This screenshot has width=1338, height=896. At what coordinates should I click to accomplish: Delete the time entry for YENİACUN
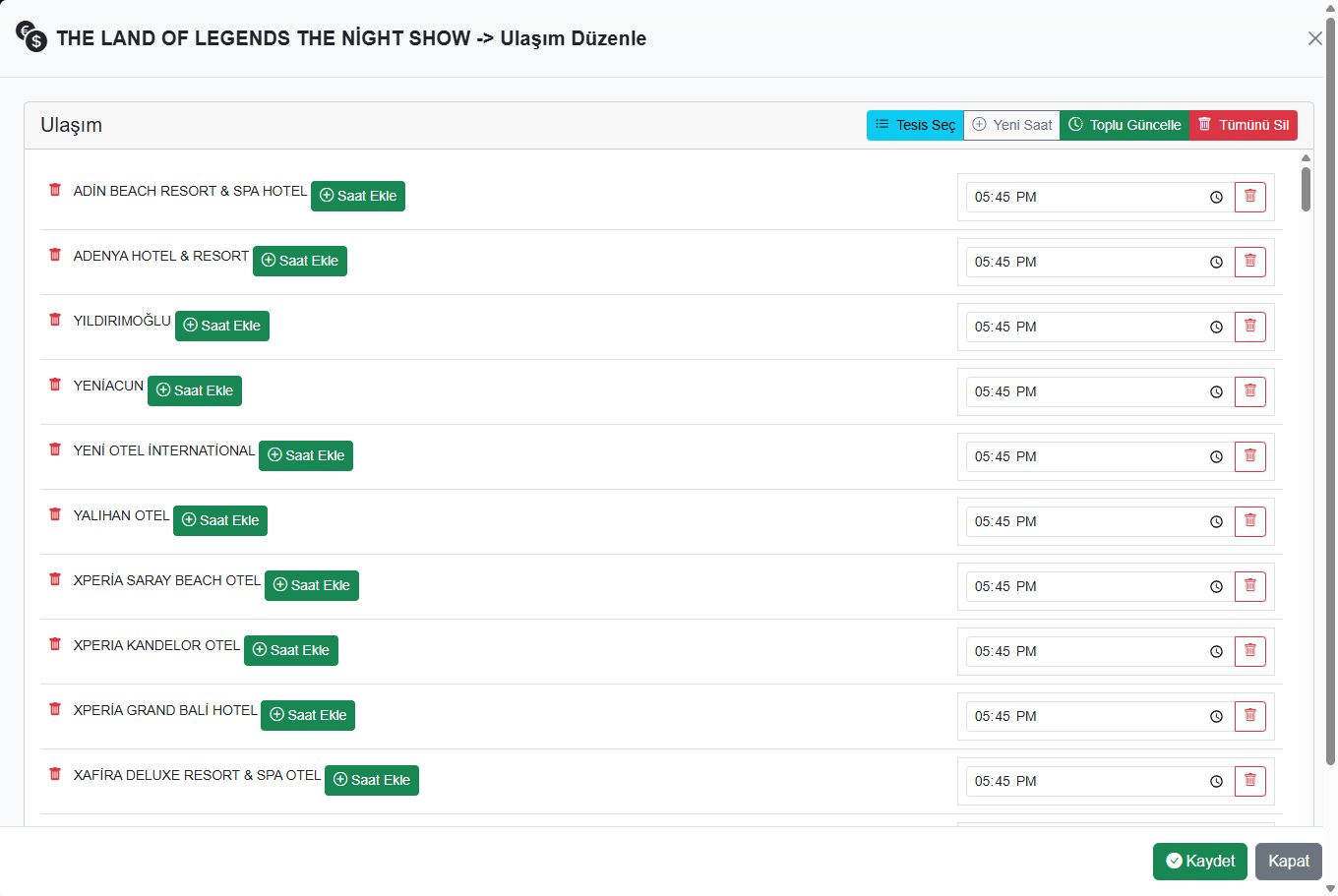1249,391
